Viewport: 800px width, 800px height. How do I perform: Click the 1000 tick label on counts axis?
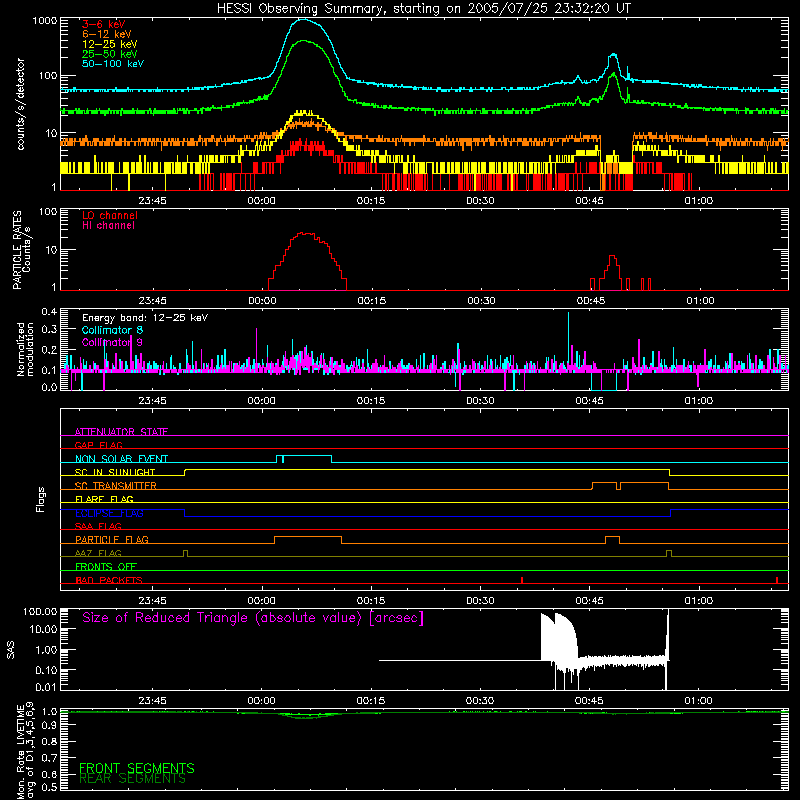44,21
